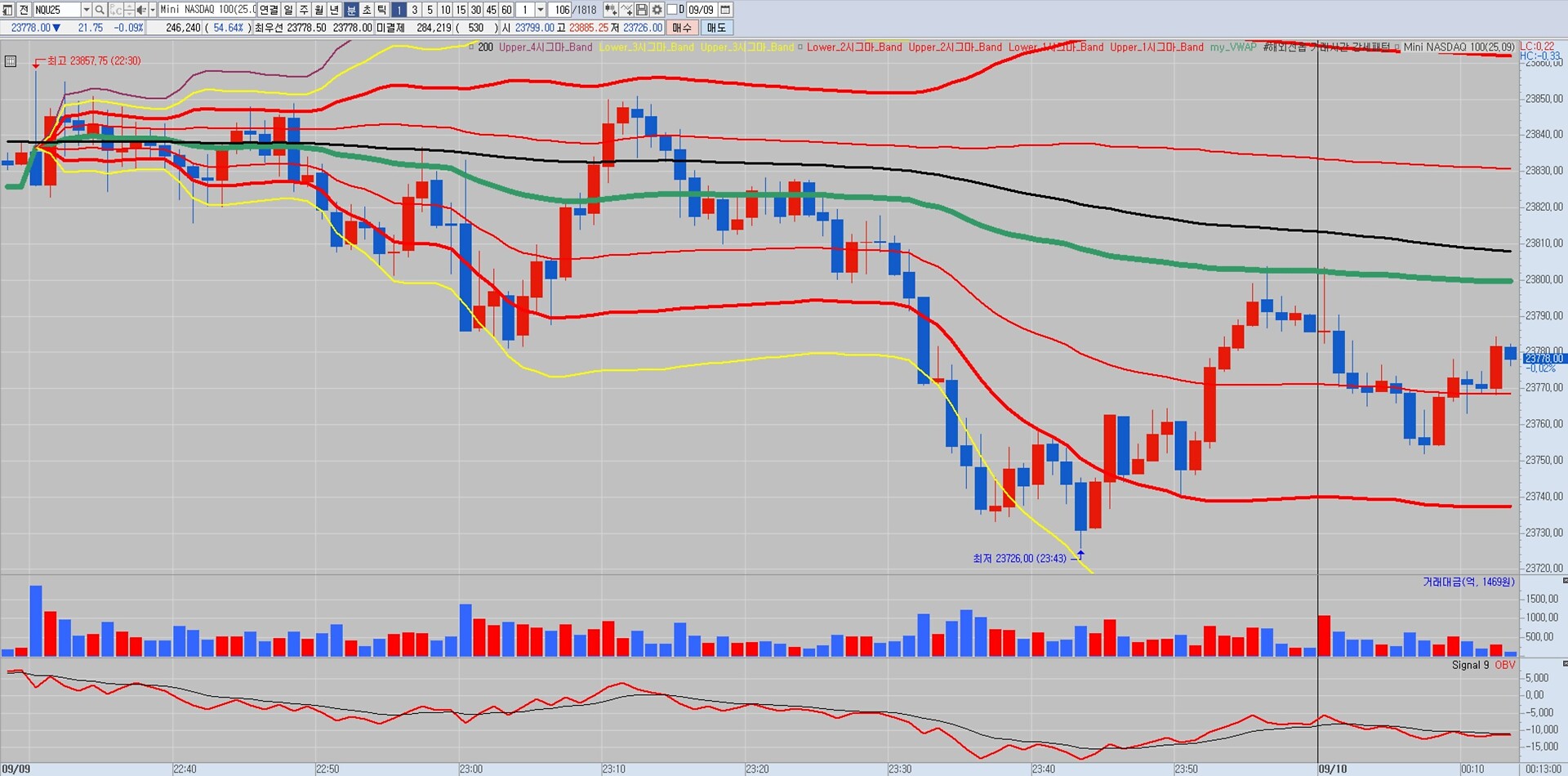This screenshot has height=776, width=1568.
Task: Click the Mini NASDAQ 100 symbol name field
Action: [207, 10]
